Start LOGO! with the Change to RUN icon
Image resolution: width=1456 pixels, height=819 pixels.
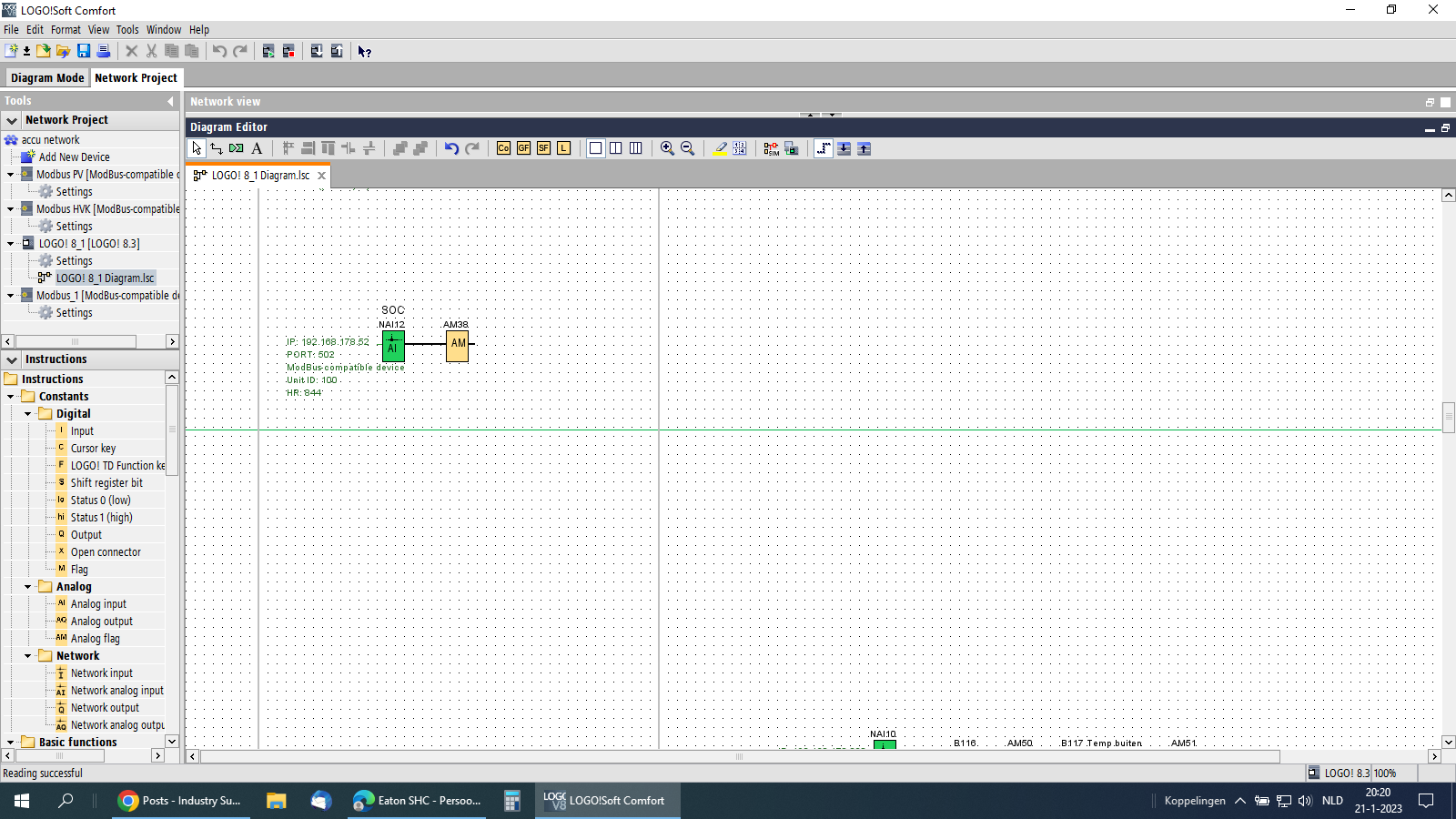(268, 51)
